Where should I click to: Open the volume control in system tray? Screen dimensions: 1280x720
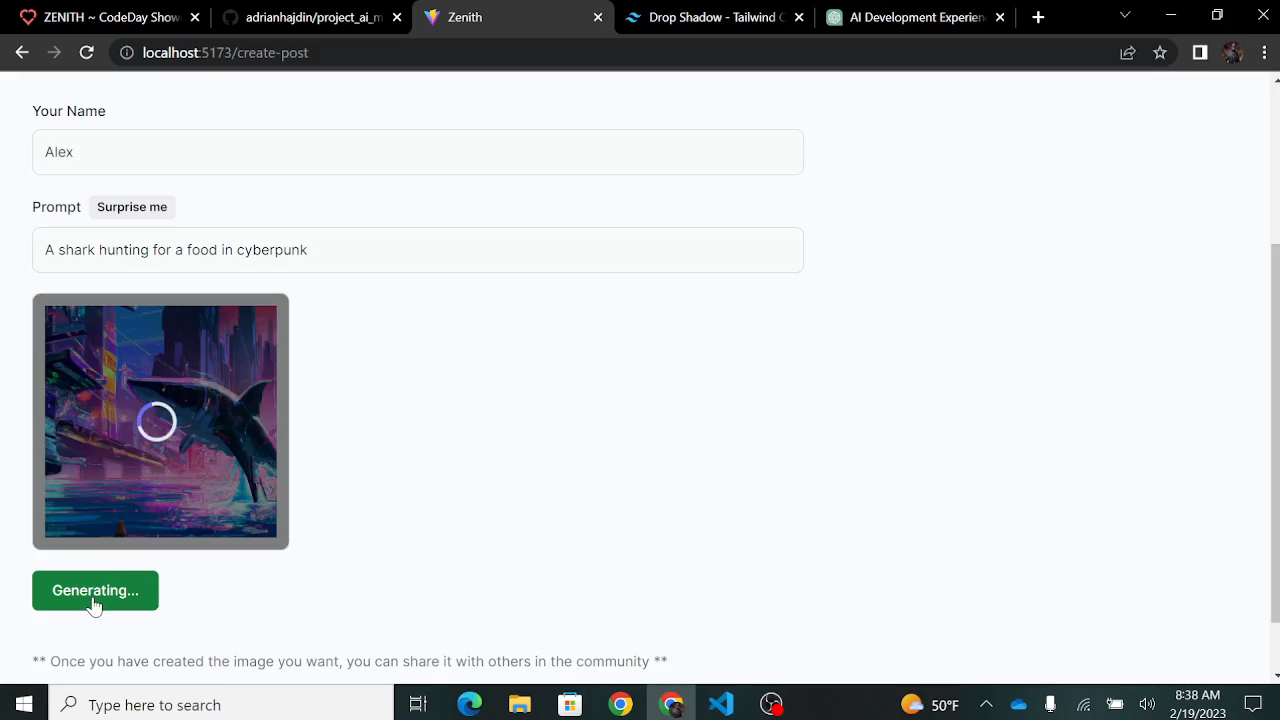pyautogui.click(x=1147, y=704)
